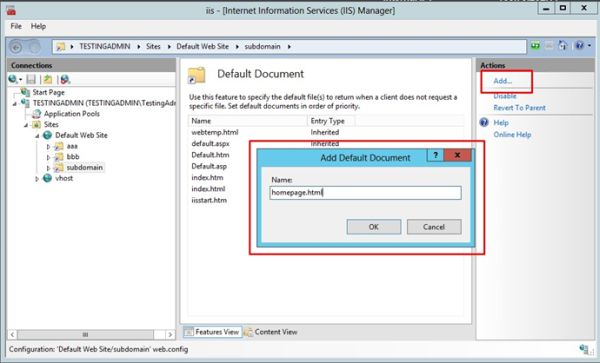Expand the bbb tree node
The width and height of the screenshot is (600, 363).
[48, 157]
